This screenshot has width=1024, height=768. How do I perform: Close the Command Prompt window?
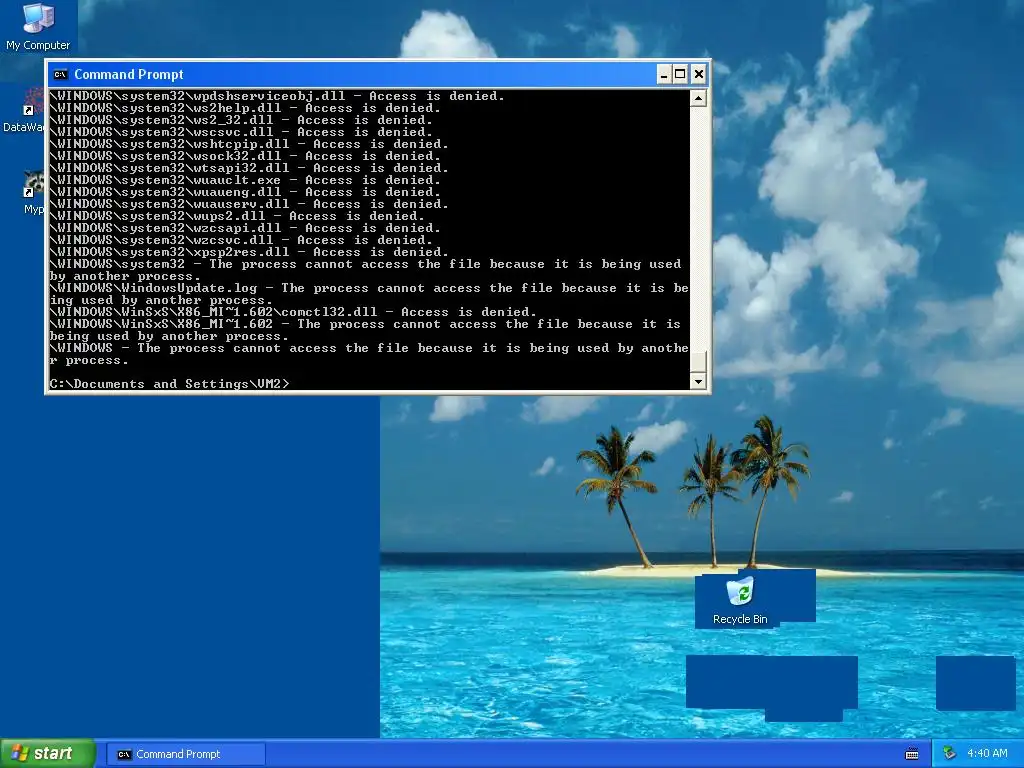[698, 74]
